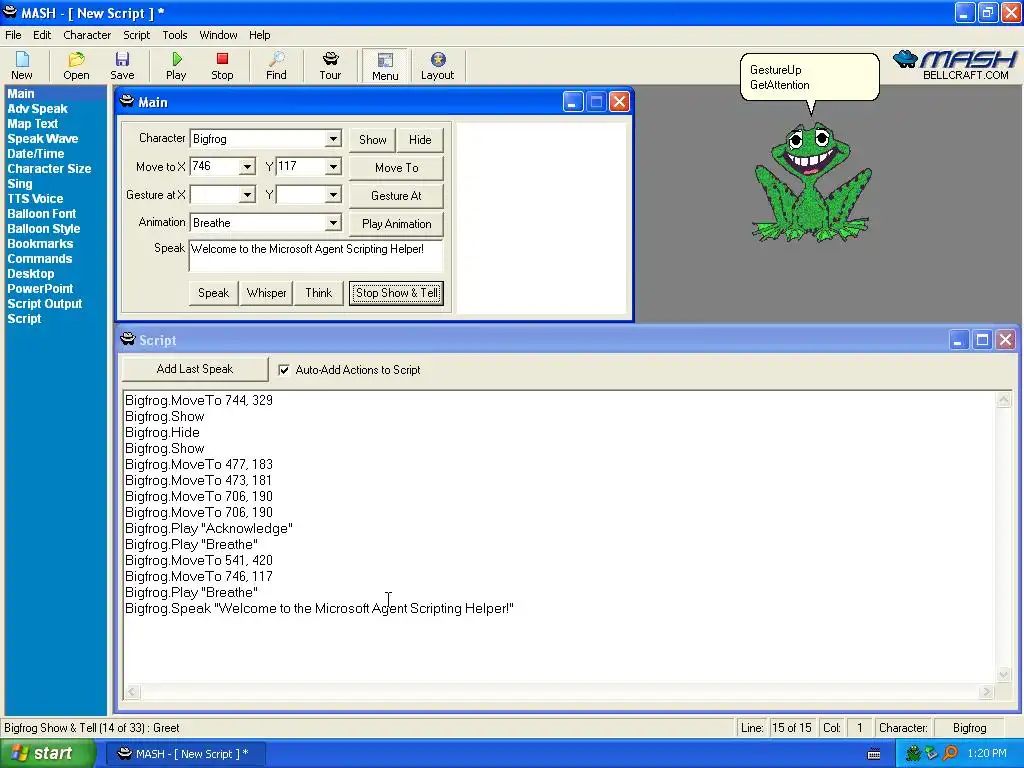Open the Script menu
The width and height of the screenshot is (1024, 768).
click(x=136, y=35)
